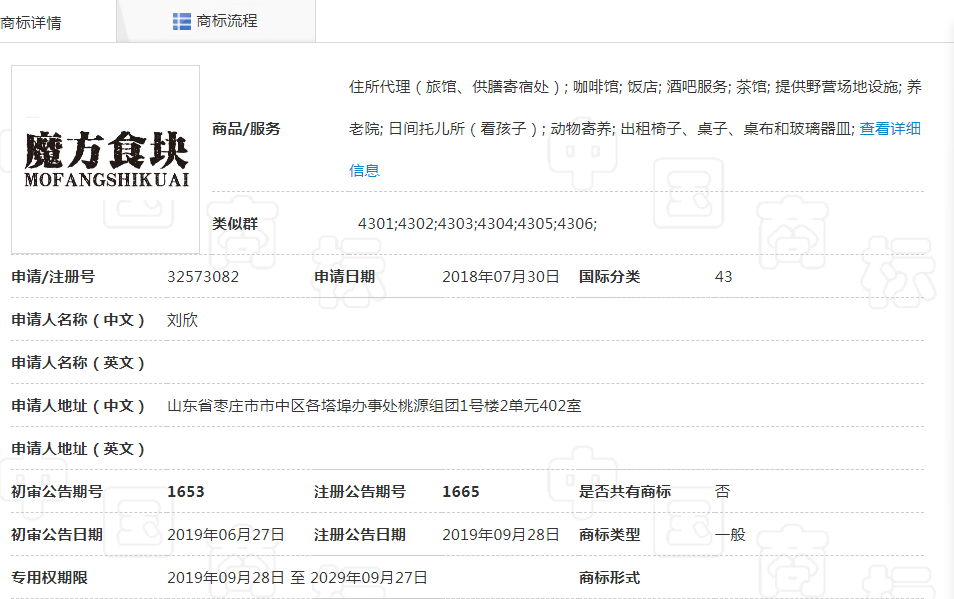Select the application date 2018年07月30日
This screenshot has width=954, height=599.
[x=500, y=277]
